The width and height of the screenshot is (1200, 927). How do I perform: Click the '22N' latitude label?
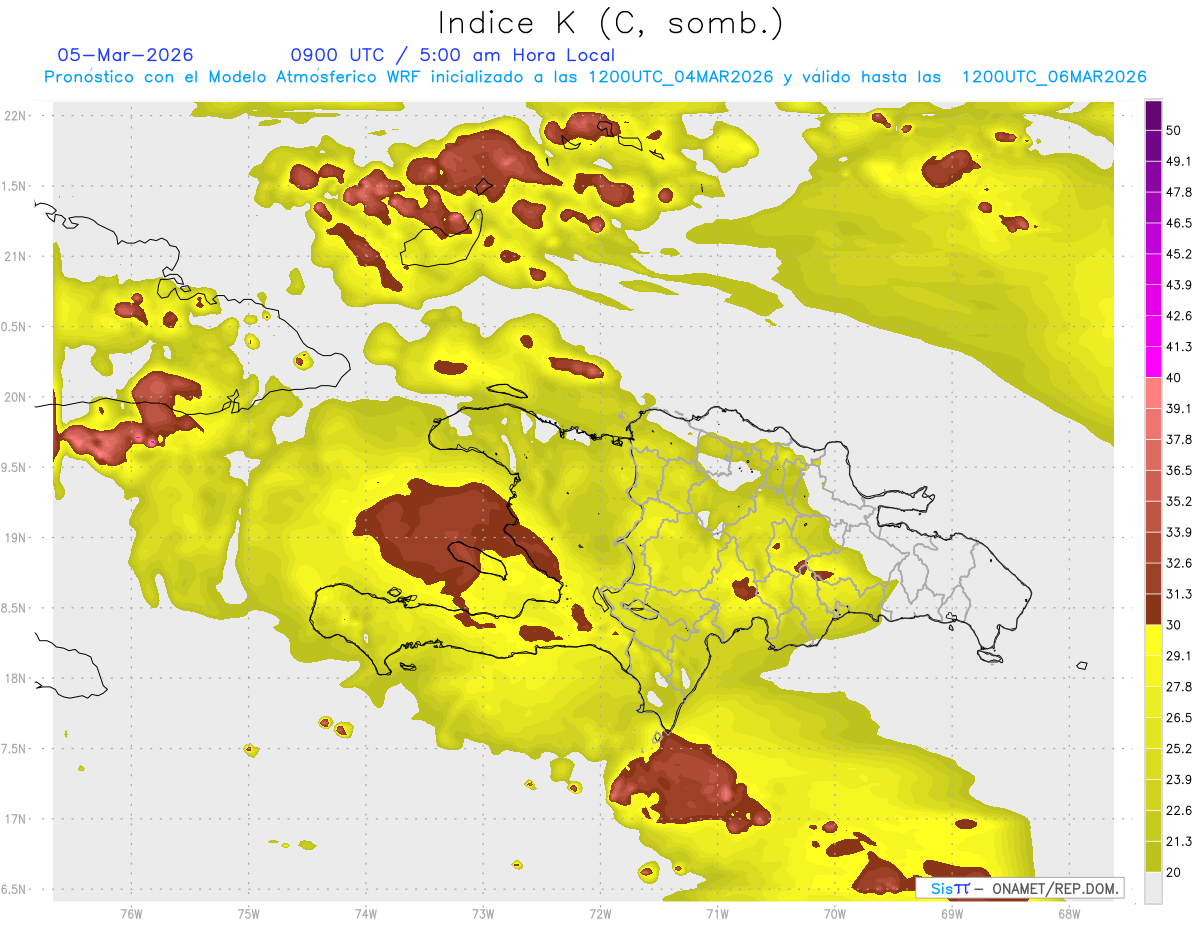[x=15, y=115]
